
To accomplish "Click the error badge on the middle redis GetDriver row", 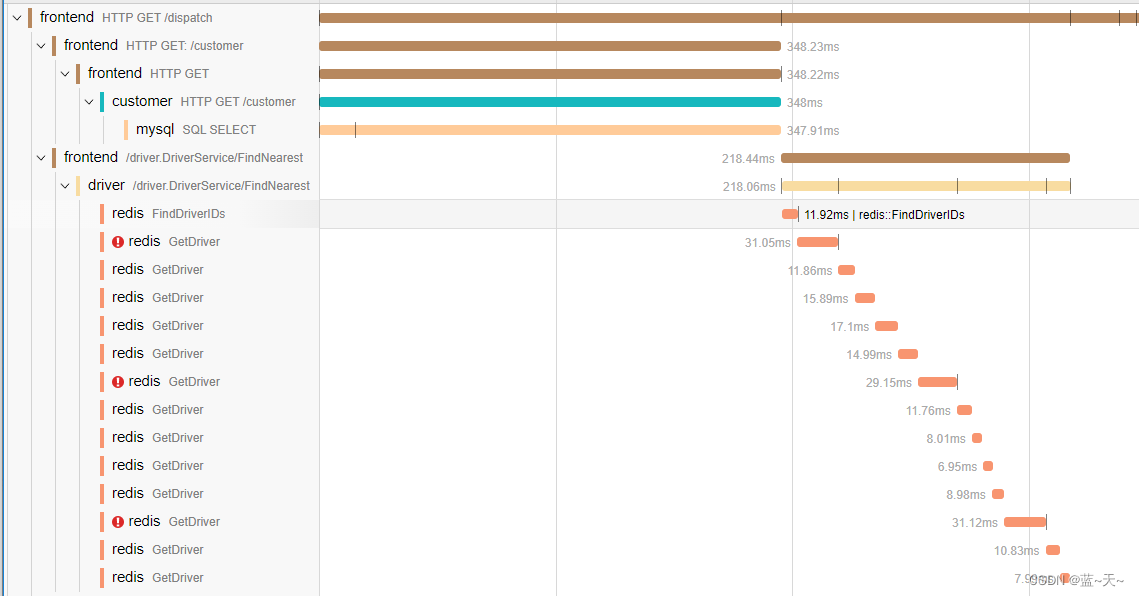I will (x=117, y=381).
